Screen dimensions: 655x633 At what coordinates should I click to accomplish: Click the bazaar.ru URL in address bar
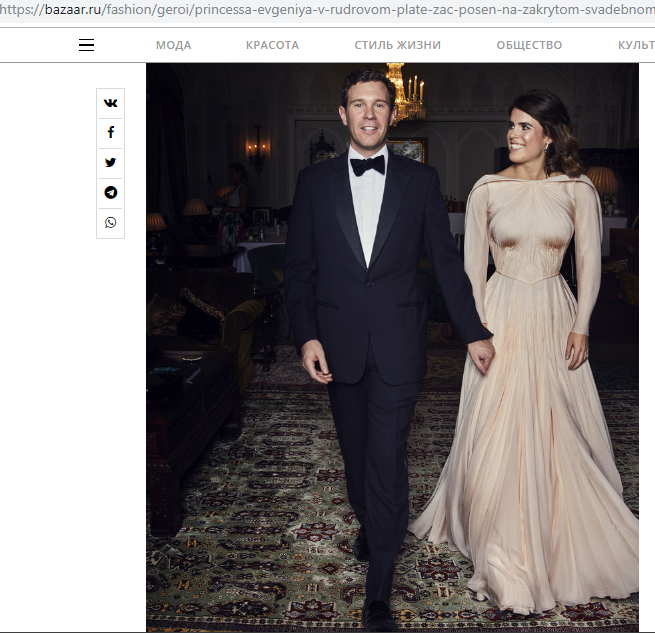tap(328, 9)
